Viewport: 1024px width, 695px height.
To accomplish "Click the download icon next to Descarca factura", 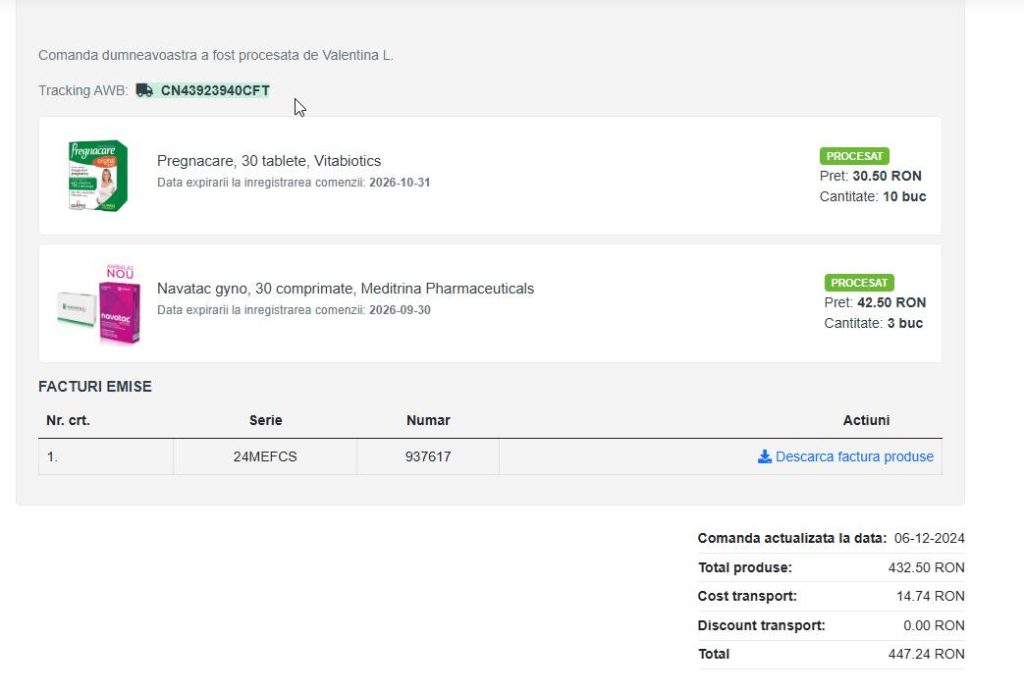I will tap(764, 457).
